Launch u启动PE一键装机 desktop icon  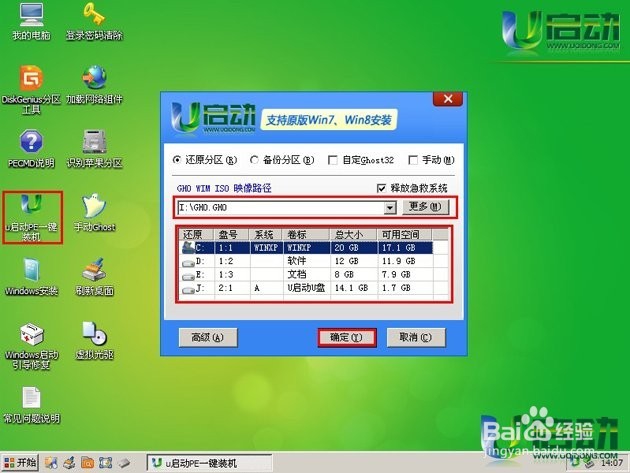[x=32, y=217]
